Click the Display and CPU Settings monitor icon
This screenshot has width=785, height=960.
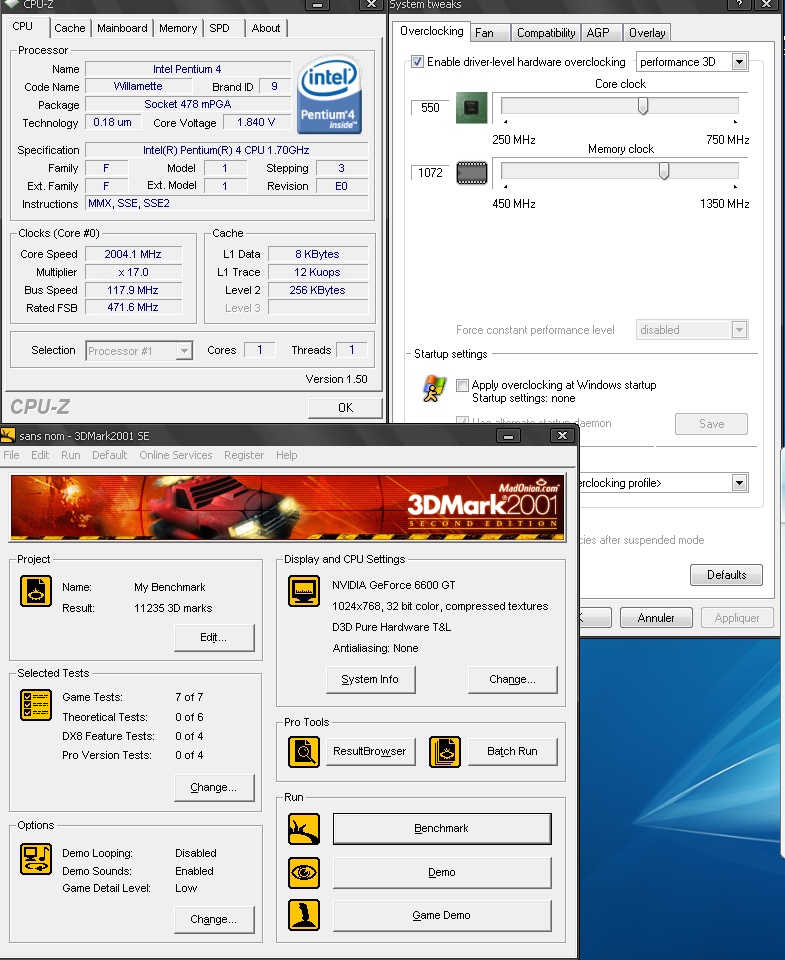(x=304, y=591)
